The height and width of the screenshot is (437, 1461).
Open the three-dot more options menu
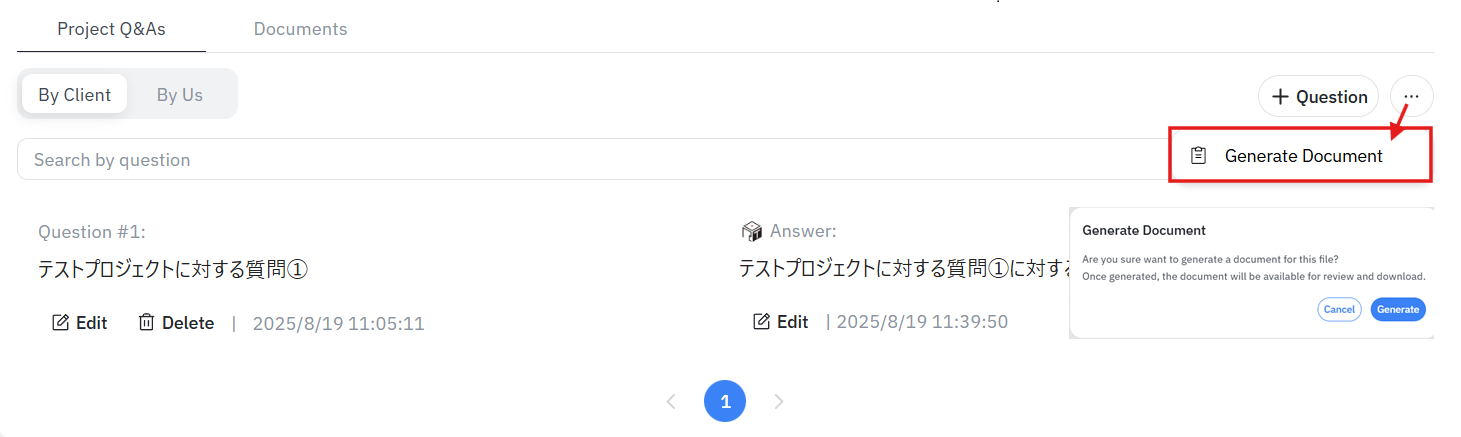click(1411, 97)
